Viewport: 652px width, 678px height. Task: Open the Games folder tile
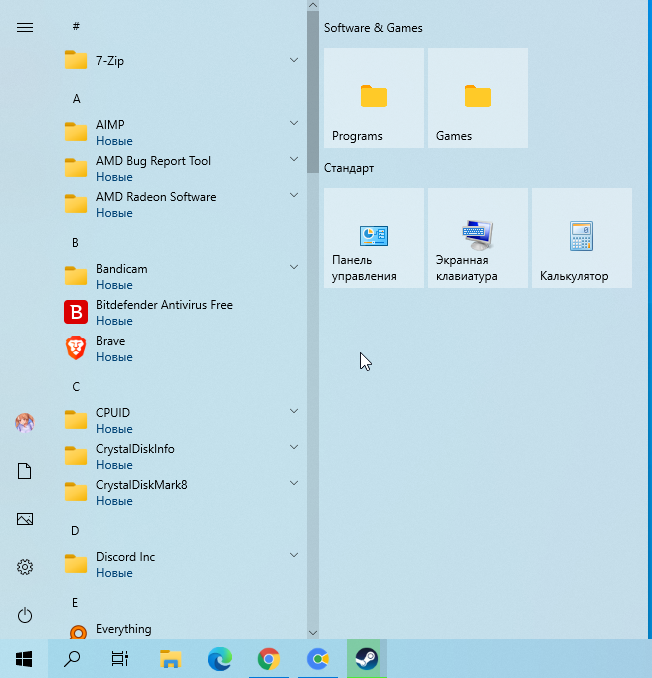[x=478, y=98]
